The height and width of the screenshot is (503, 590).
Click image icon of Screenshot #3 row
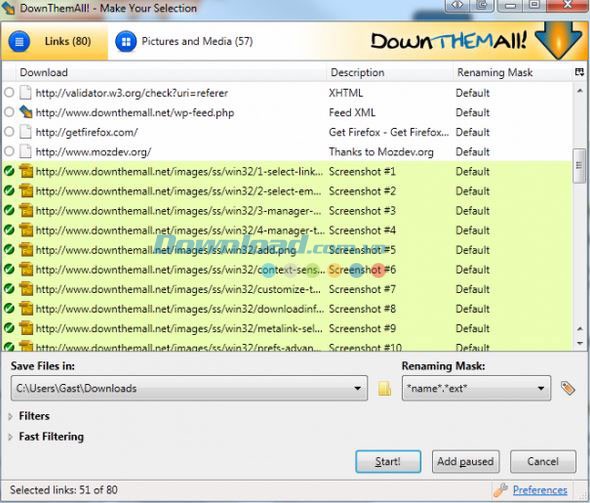coord(26,210)
